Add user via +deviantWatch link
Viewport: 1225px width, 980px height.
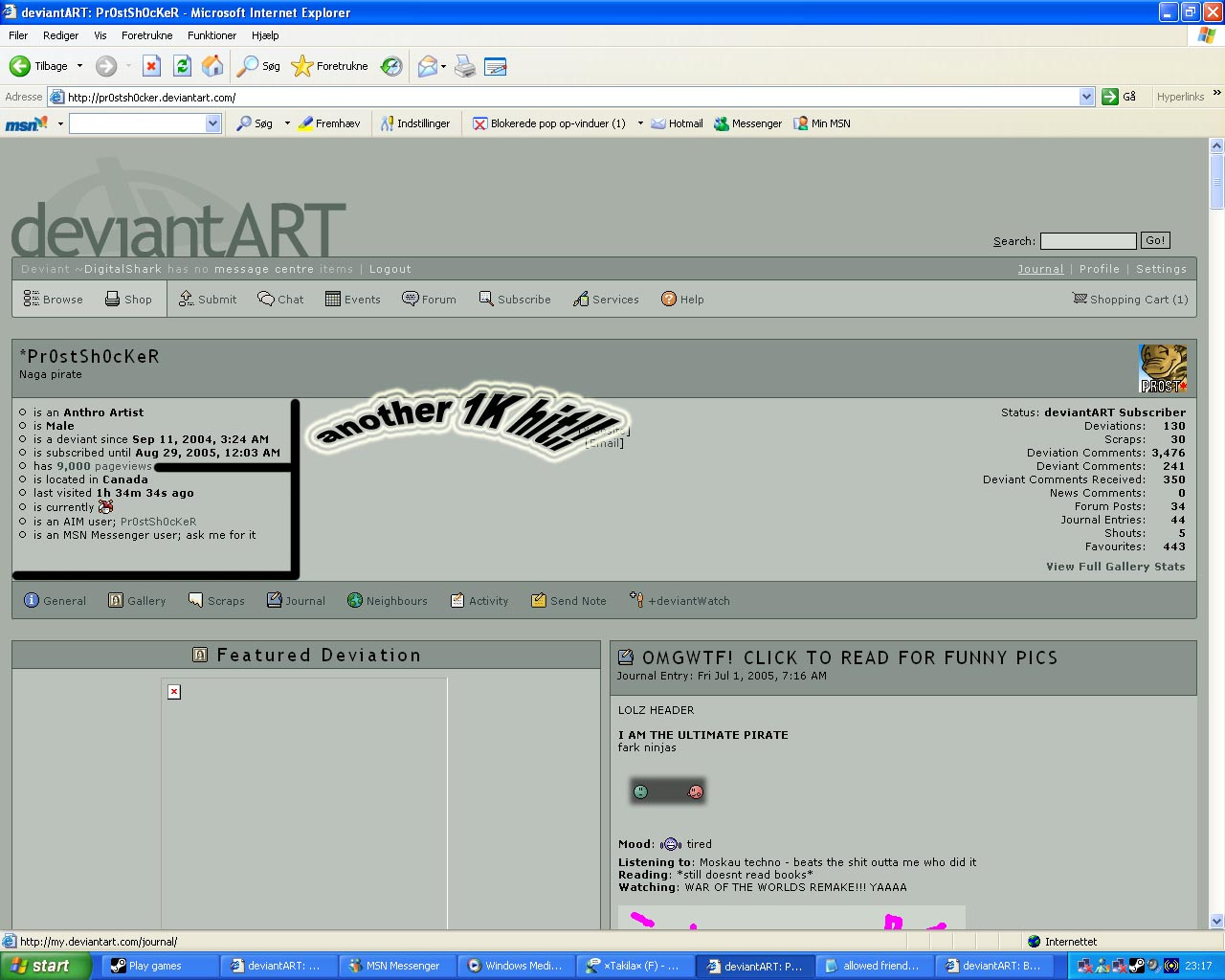[x=679, y=601]
